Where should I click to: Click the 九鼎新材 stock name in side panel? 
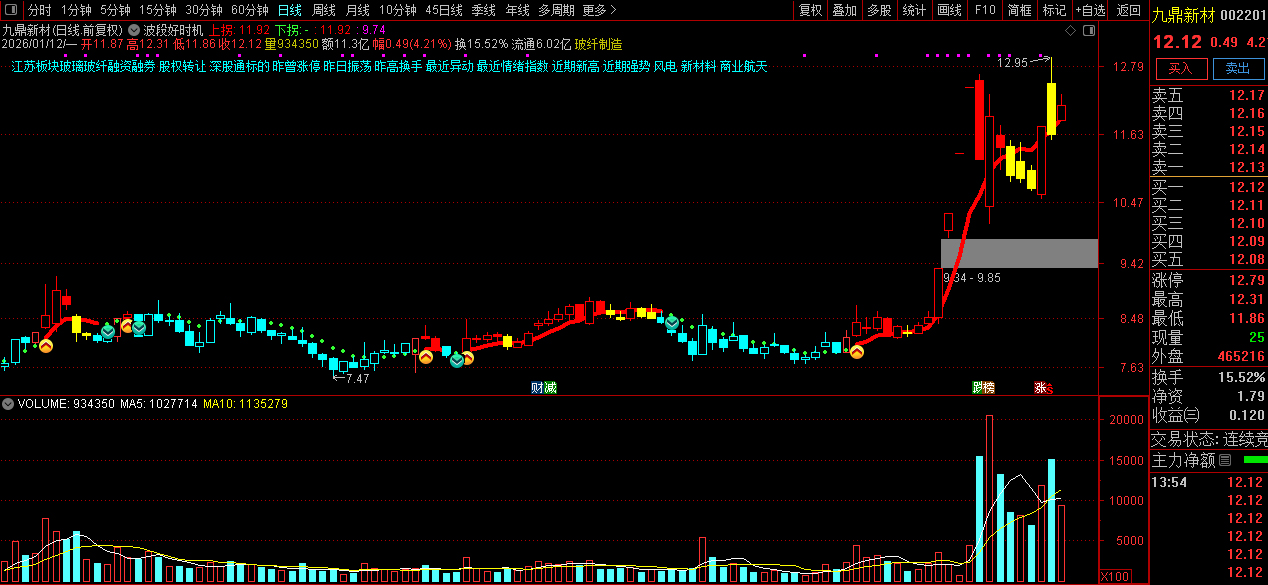pyautogui.click(x=1184, y=14)
